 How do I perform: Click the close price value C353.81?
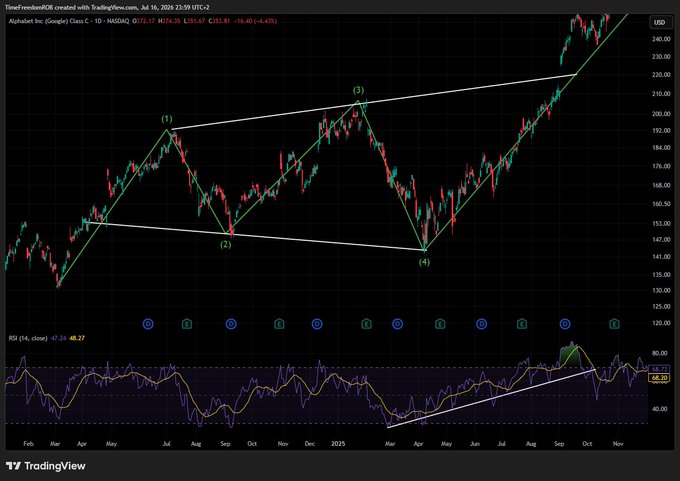tap(219, 21)
